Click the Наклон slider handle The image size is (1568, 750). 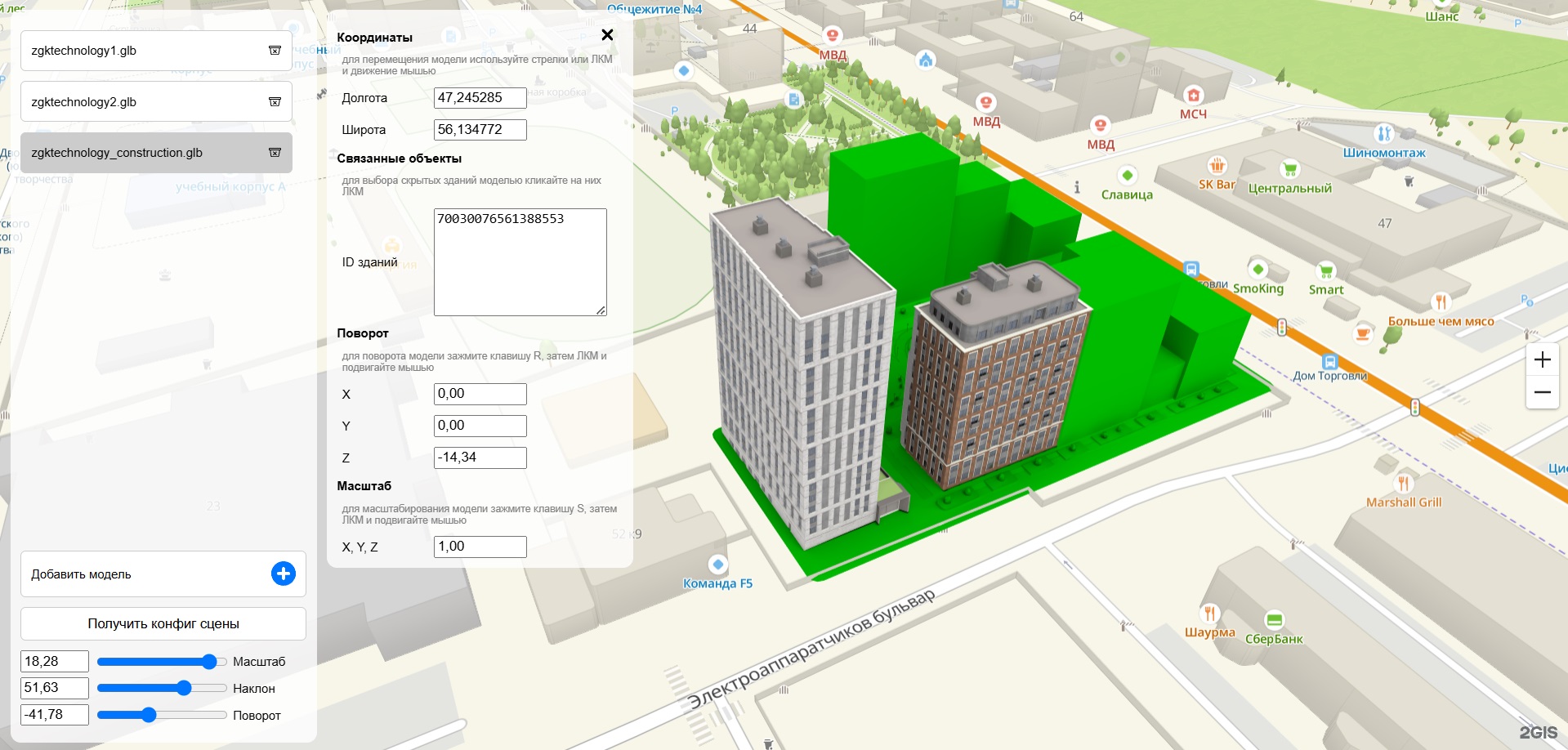184,689
